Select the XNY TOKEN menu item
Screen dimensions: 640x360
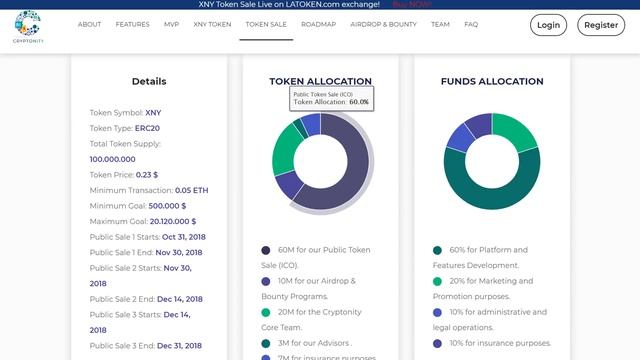pos(212,24)
